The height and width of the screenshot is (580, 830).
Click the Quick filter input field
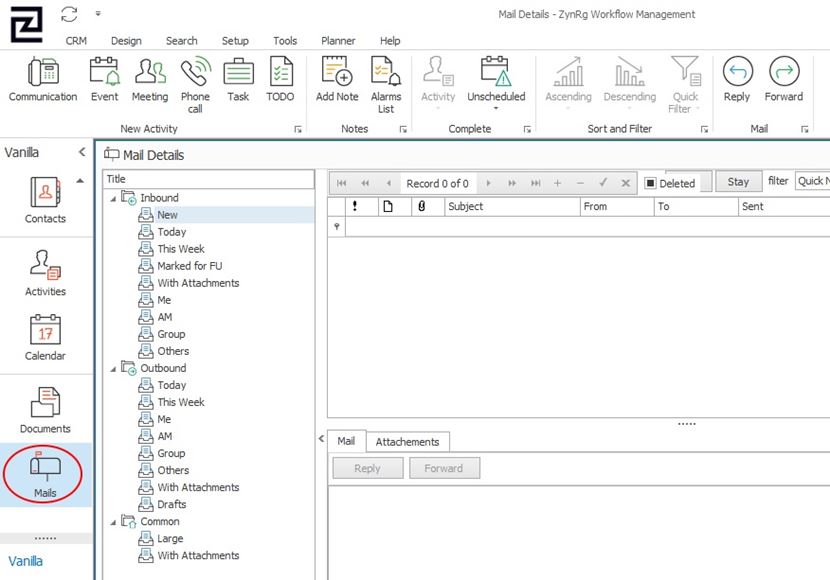coord(813,181)
